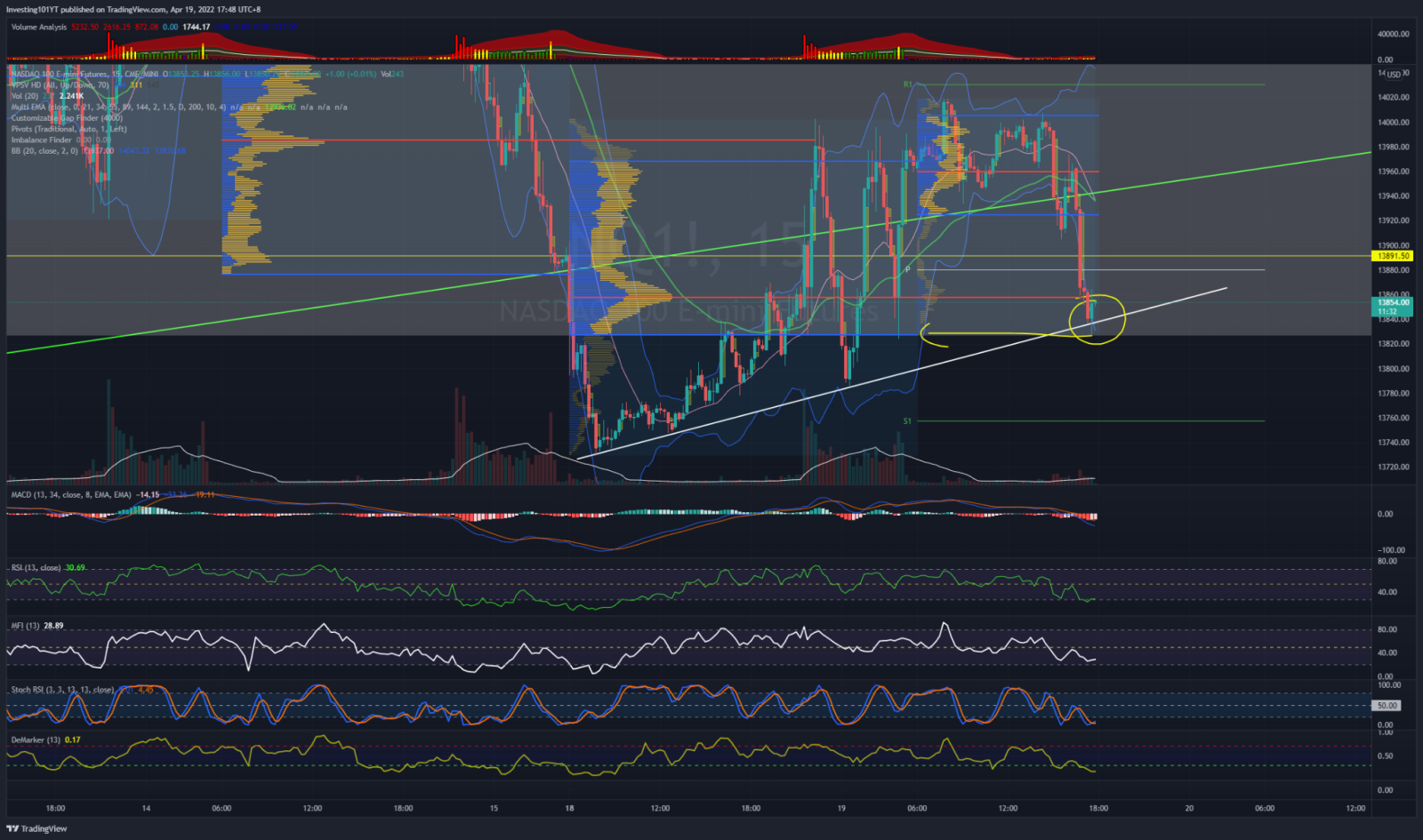Click the DeMarker value 0.17

pos(73,740)
